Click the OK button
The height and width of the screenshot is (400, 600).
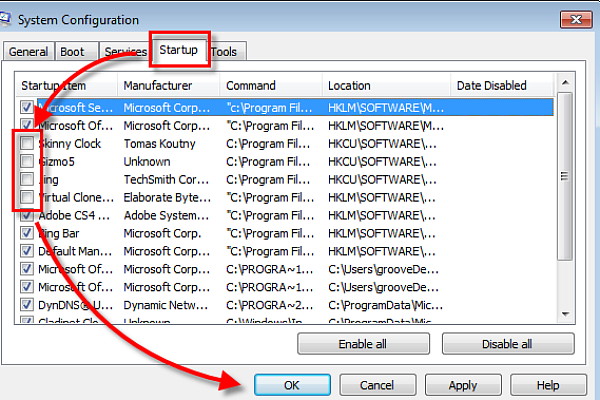coord(292,385)
